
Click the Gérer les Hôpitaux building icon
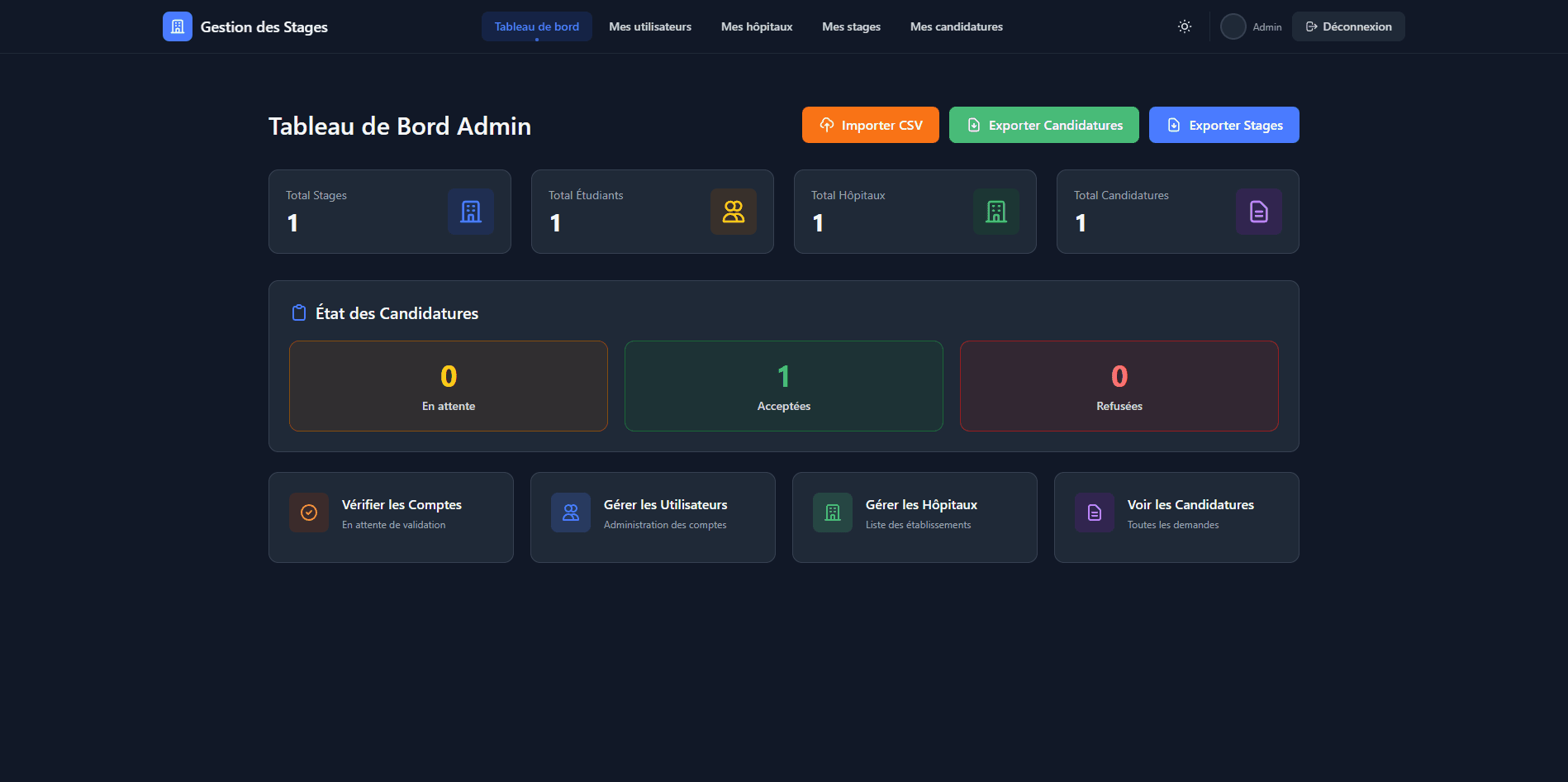pos(833,513)
